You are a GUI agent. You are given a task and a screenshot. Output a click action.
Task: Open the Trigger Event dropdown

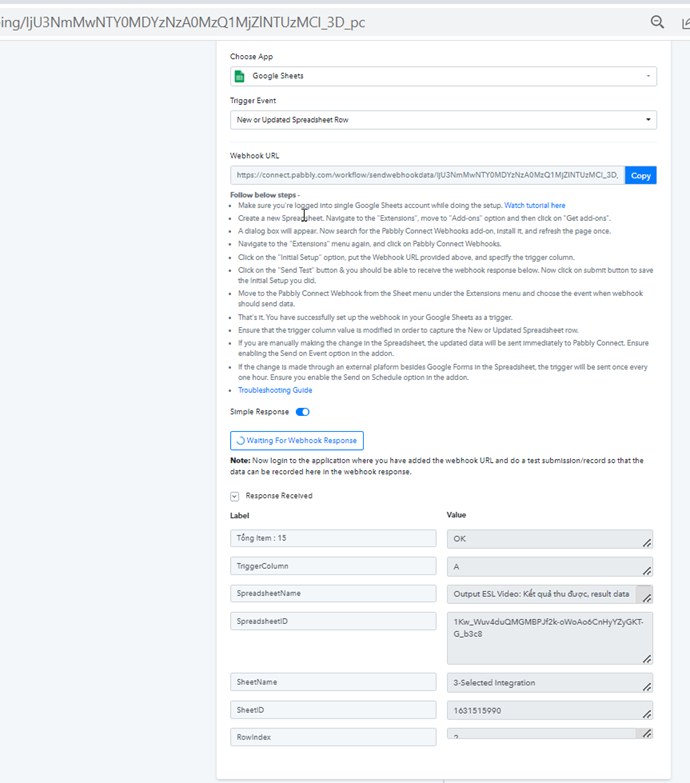tap(443, 120)
